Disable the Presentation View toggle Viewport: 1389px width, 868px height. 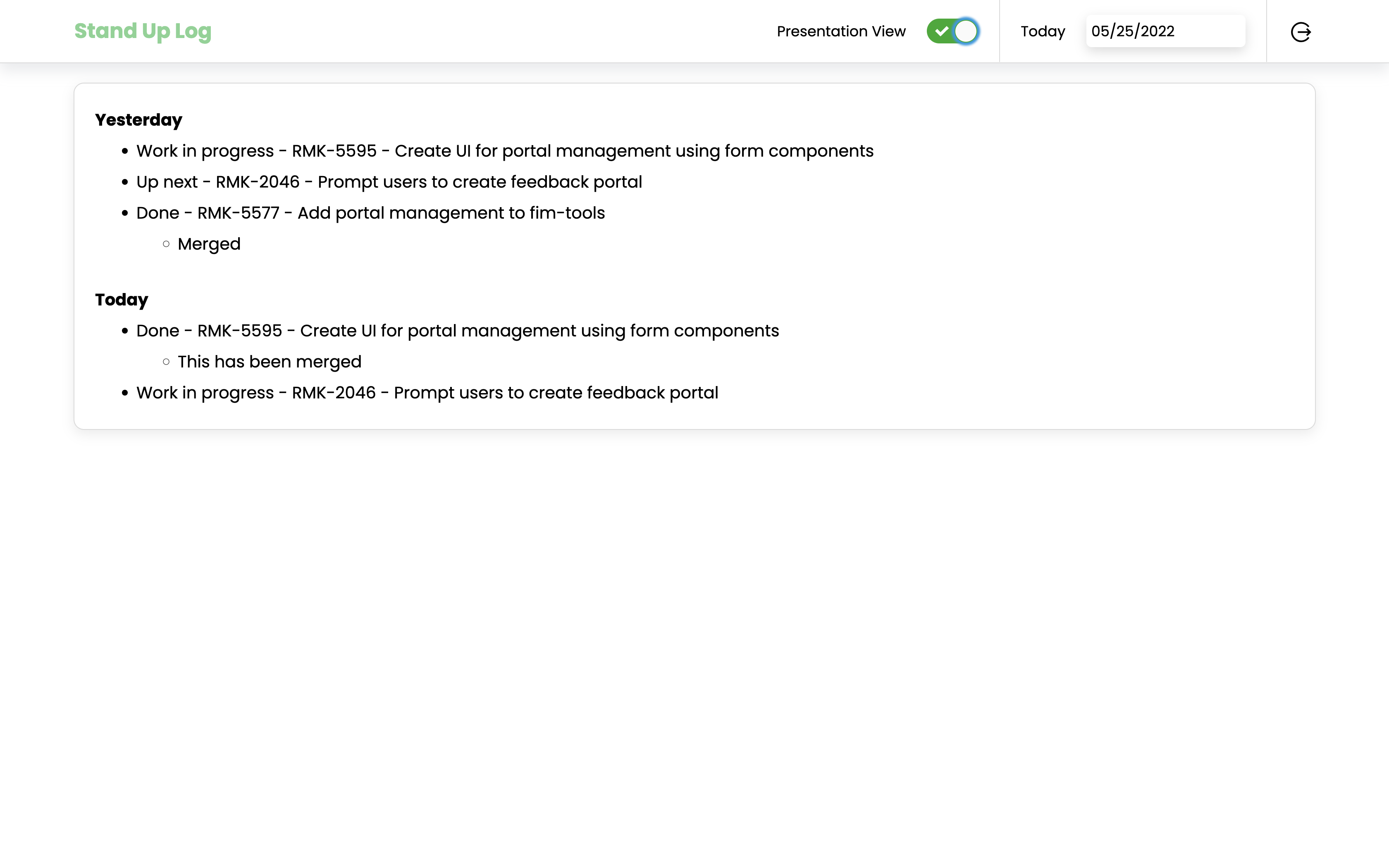coord(952,31)
